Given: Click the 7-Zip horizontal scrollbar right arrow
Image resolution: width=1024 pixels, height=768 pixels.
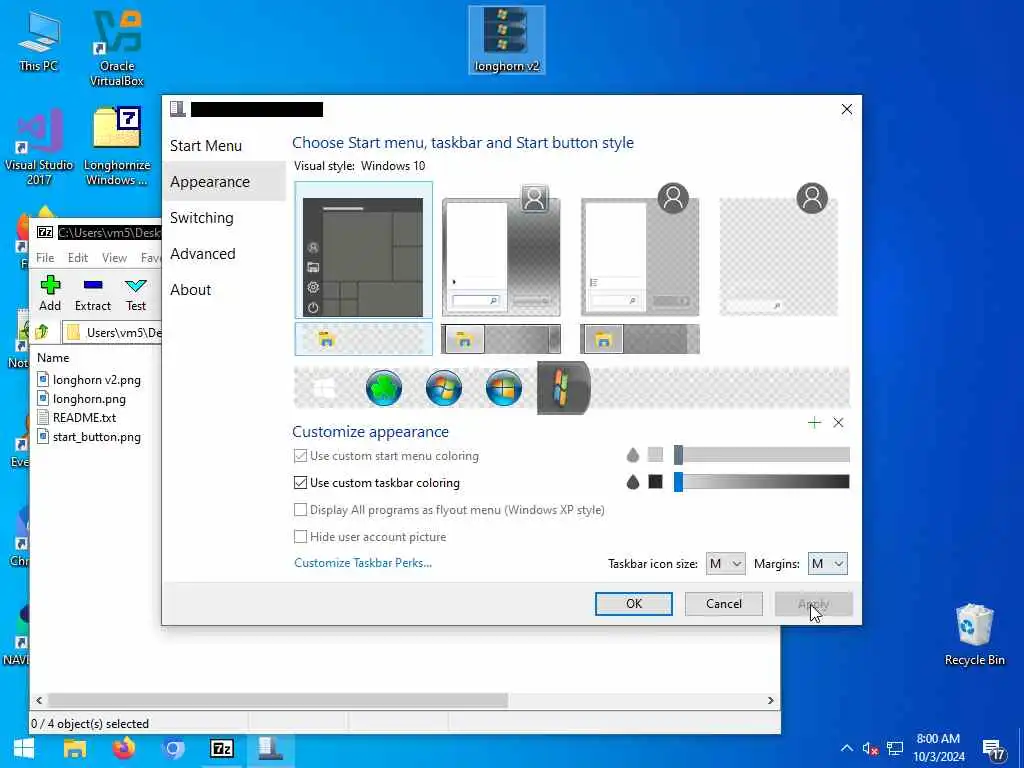Looking at the screenshot, I should coord(771,700).
